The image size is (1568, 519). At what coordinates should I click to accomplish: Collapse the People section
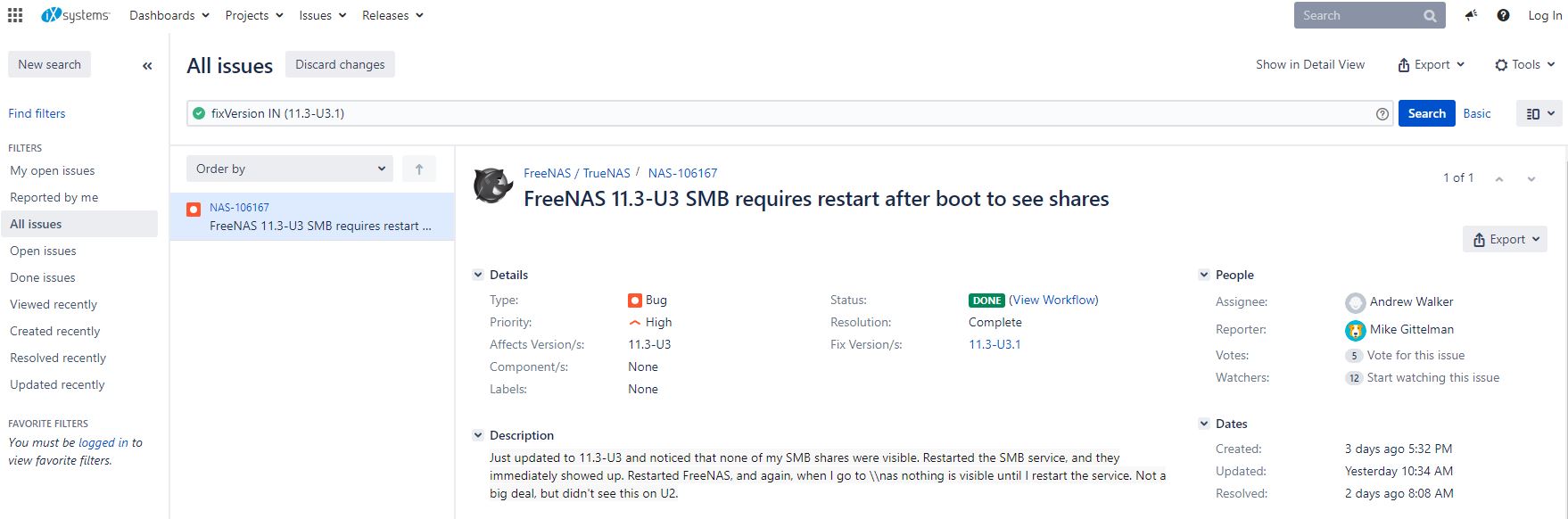(x=1204, y=275)
